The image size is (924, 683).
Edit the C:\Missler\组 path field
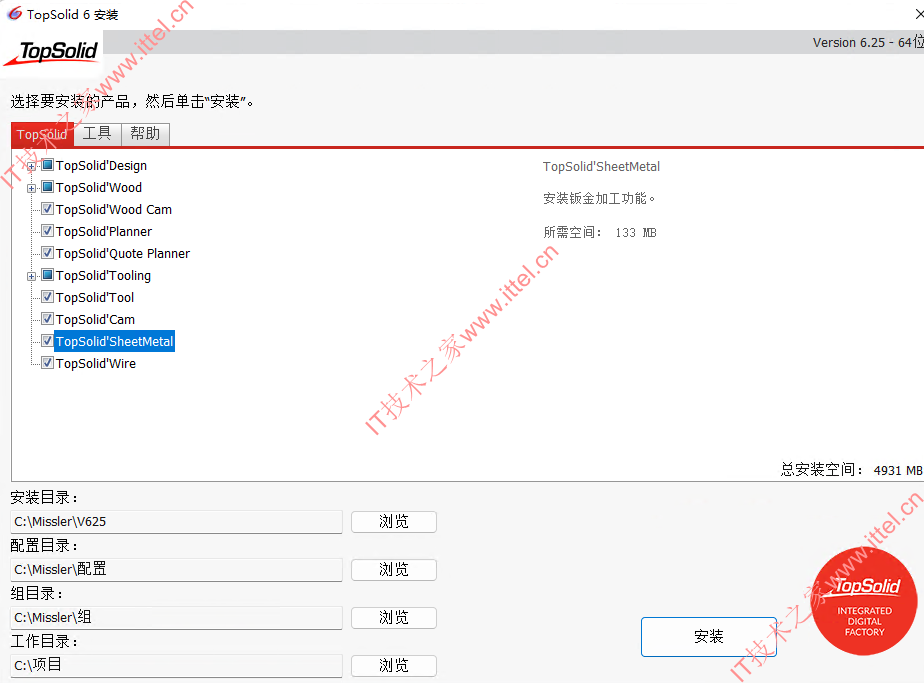click(176, 618)
